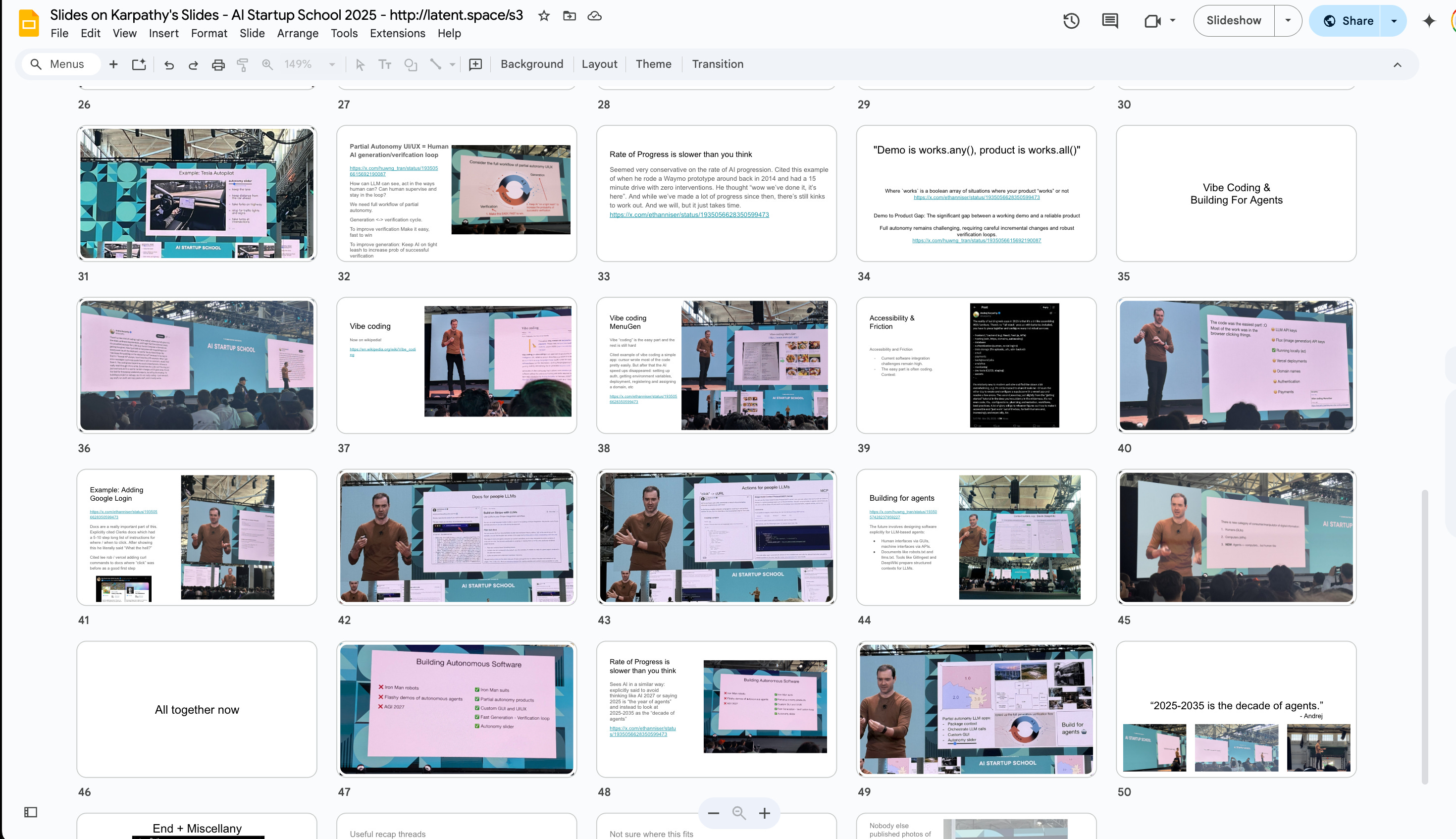
Task: Select slide 46 "All together now" thumbnail
Action: pos(197,709)
